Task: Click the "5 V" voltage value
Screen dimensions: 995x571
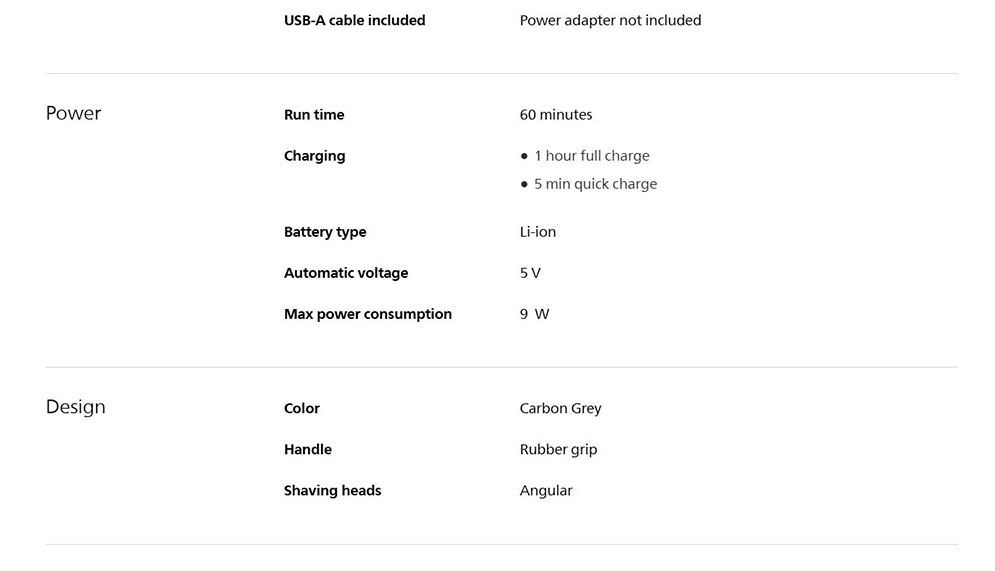Action: click(x=530, y=273)
